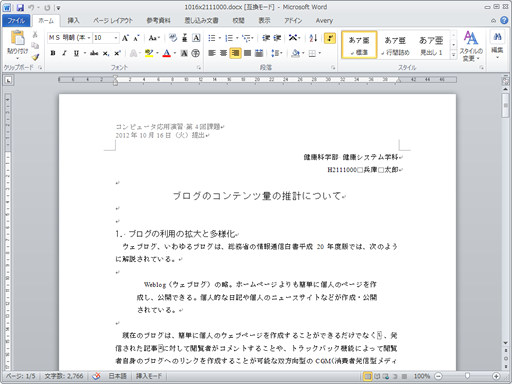Open the font size dropdown
This screenshot has width=512, height=384.
coord(116,38)
